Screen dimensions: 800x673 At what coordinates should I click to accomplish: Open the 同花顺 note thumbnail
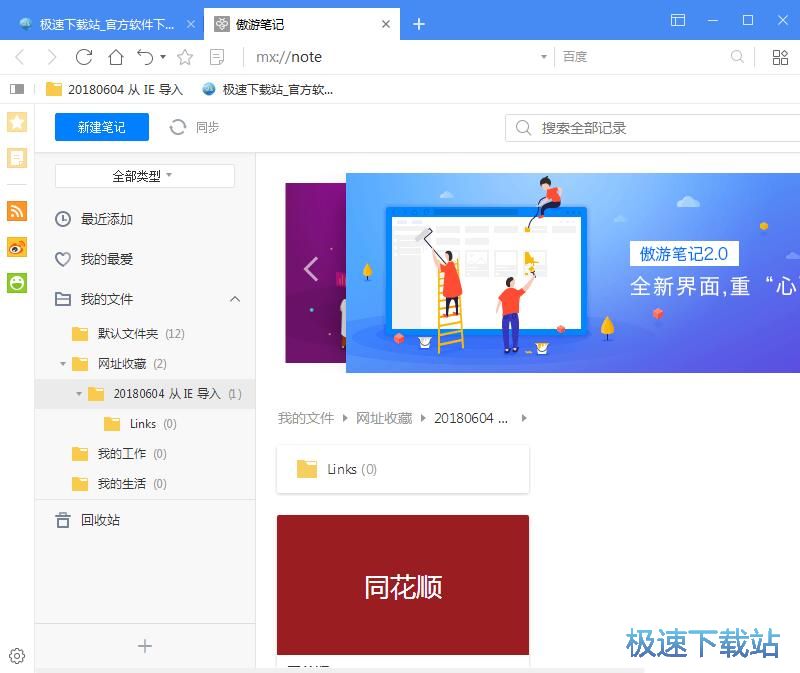point(403,585)
